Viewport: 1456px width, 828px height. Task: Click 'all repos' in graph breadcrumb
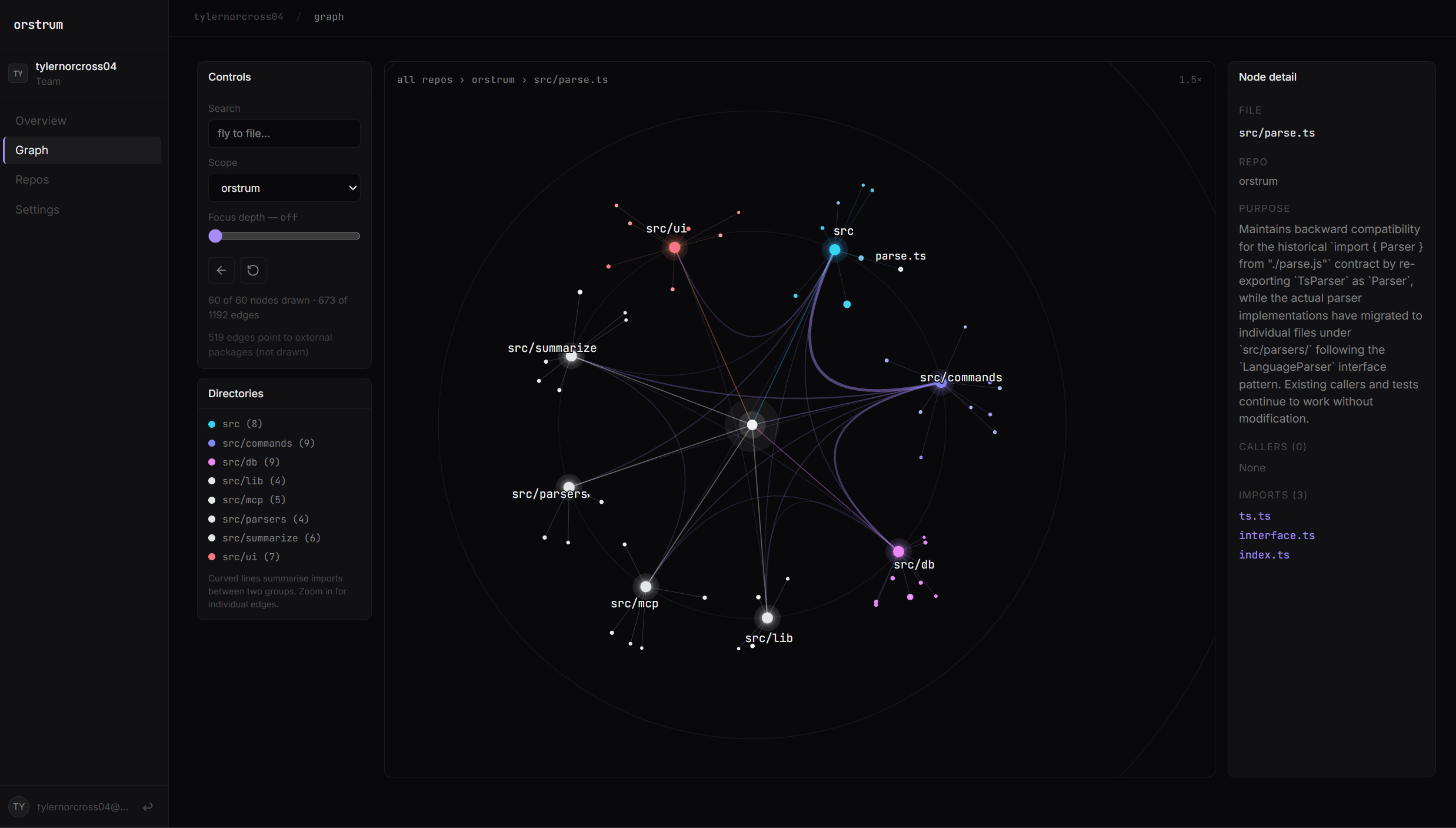425,79
